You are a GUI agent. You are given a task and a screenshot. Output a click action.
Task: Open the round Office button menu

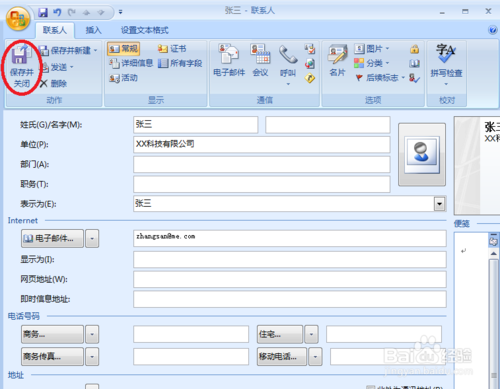click(x=18, y=19)
